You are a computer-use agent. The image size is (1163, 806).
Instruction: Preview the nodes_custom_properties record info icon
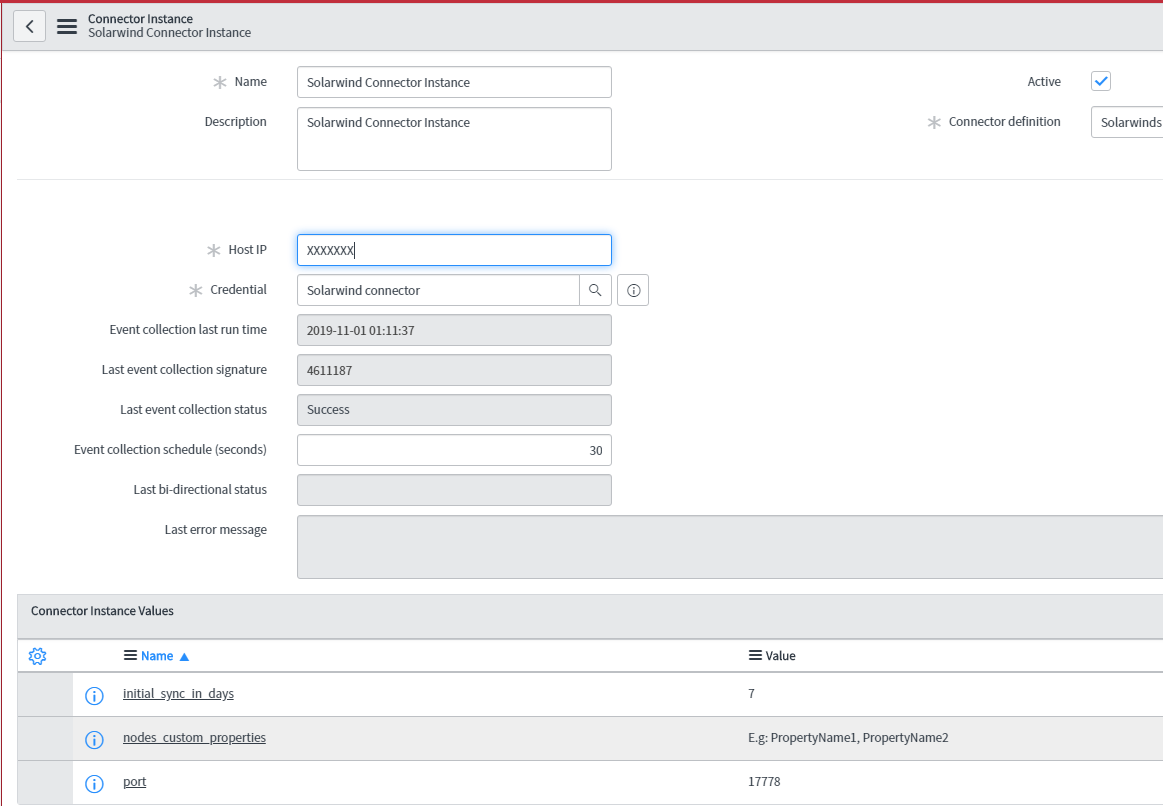tap(94, 739)
